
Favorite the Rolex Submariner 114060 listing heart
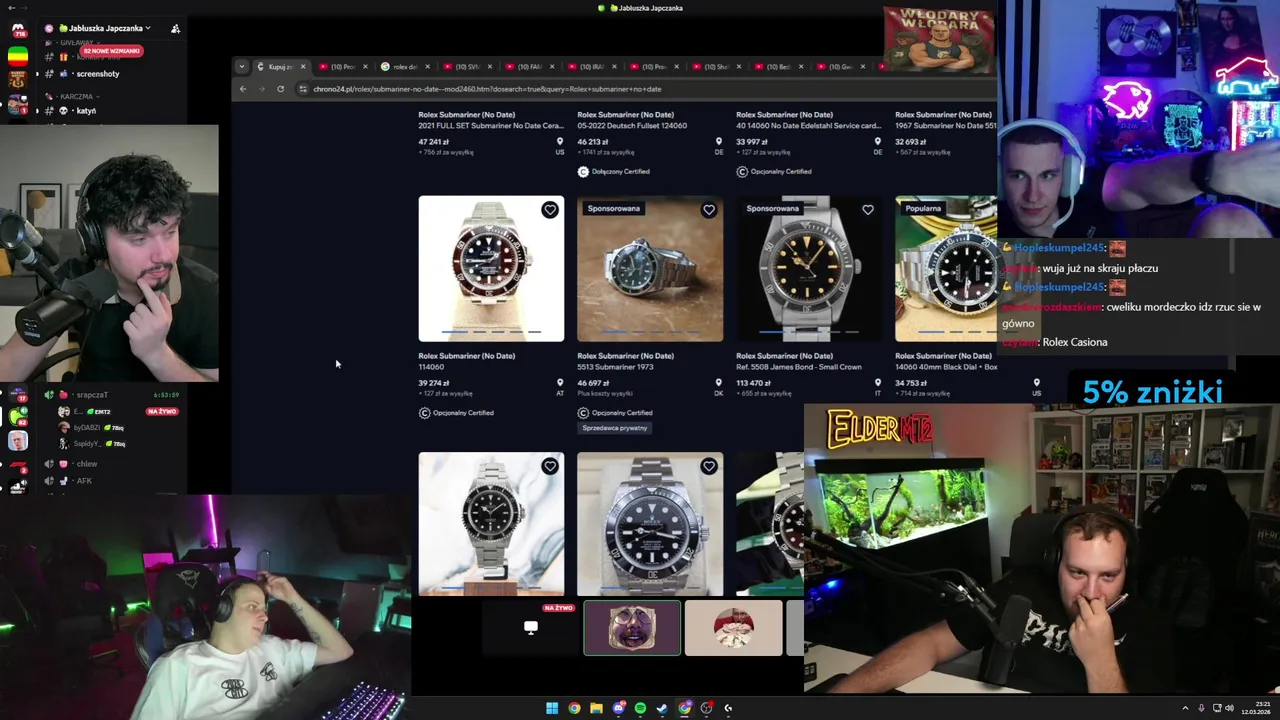tap(550, 210)
